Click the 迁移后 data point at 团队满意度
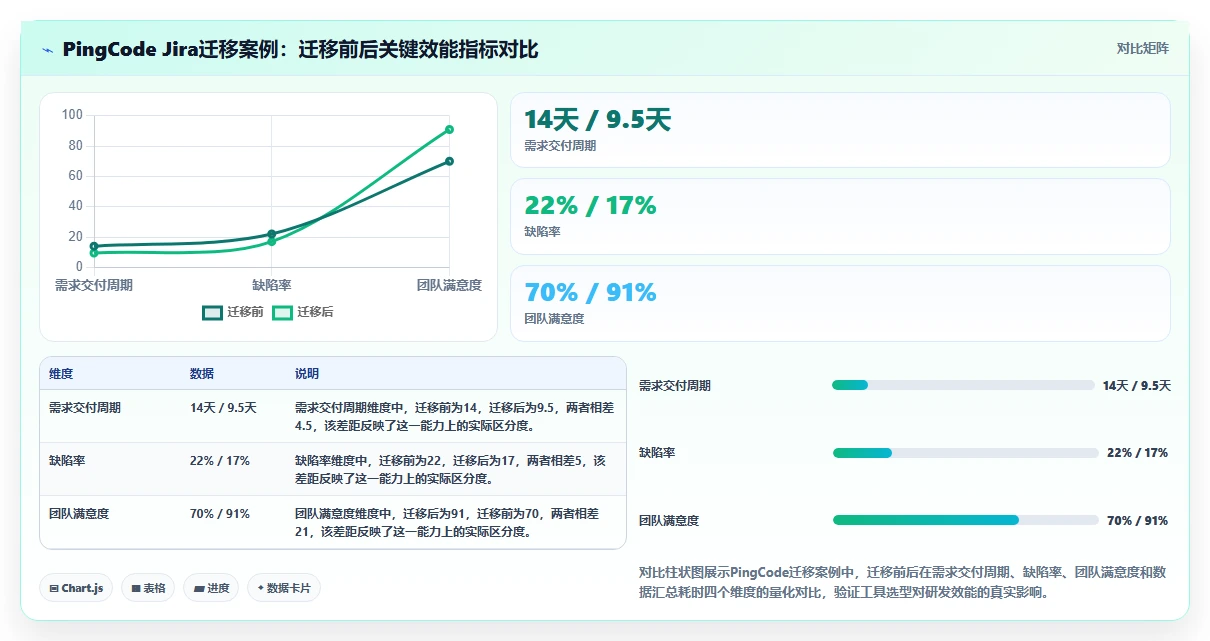 coord(449,129)
